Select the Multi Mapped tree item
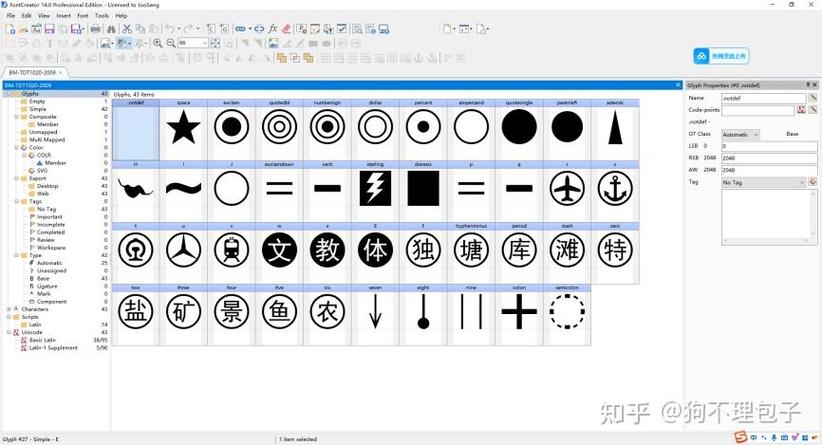Viewport: 822px width, 445px height. (x=47, y=140)
